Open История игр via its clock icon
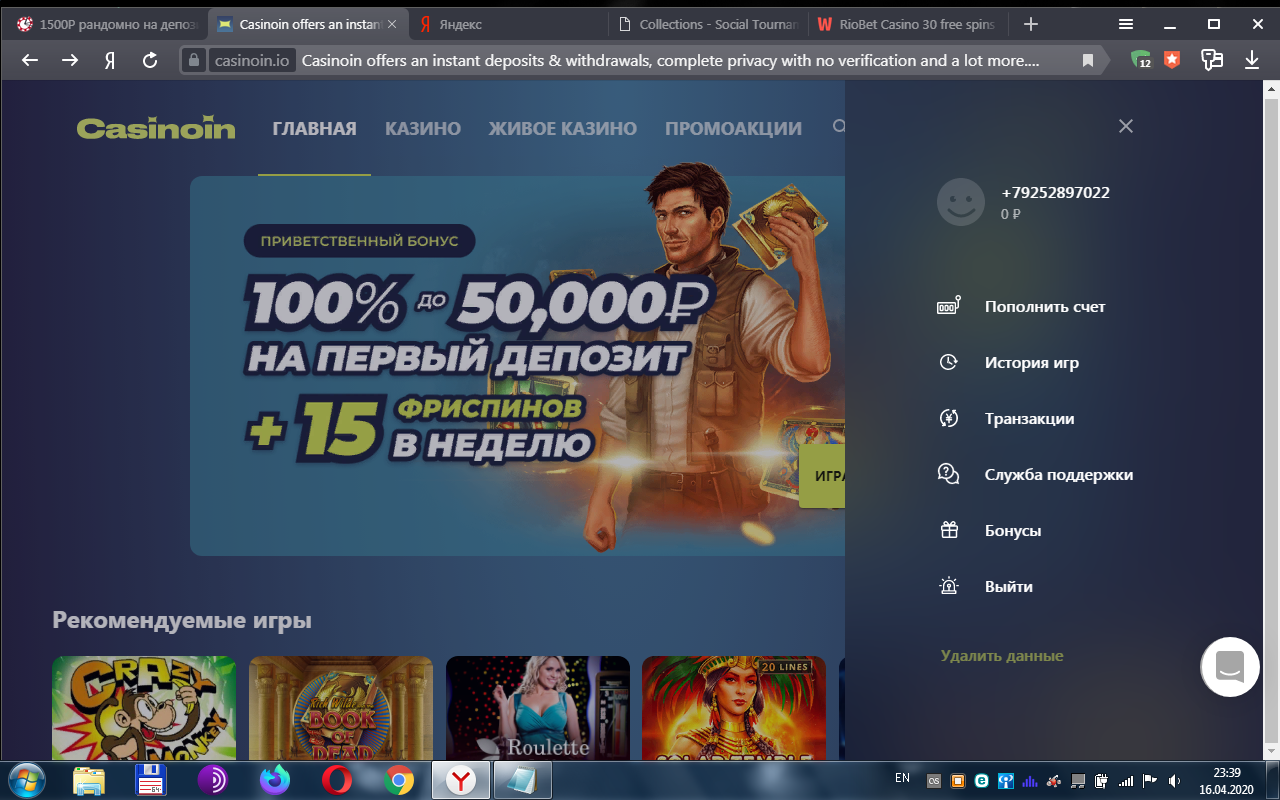1280x800 pixels. pyautogui.click(x=947, y=362)
